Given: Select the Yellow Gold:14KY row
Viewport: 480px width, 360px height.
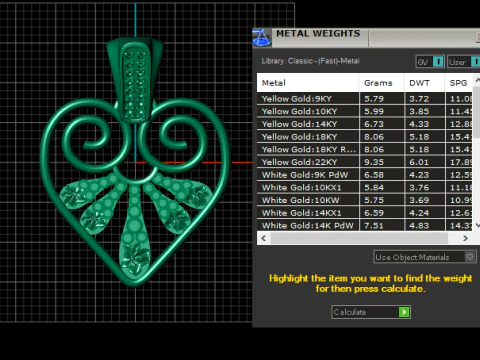Looking at the screenshot, I should (x=365, y=124).
